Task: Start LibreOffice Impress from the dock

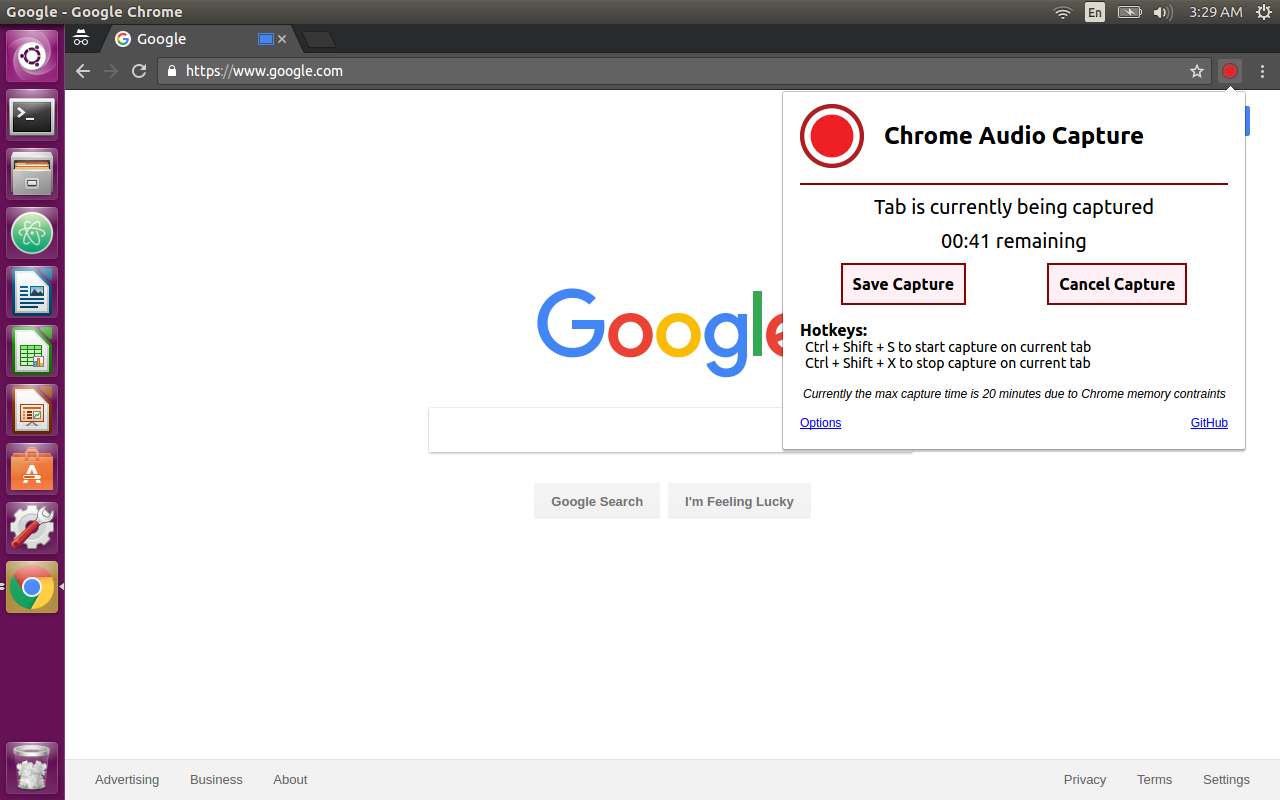Action: [x=32, y=409]
